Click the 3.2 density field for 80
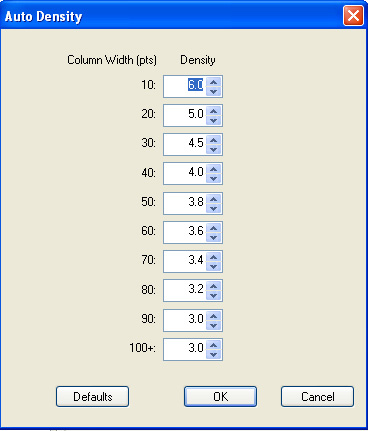This screenshot has height=431, width=368. (184, 291)
